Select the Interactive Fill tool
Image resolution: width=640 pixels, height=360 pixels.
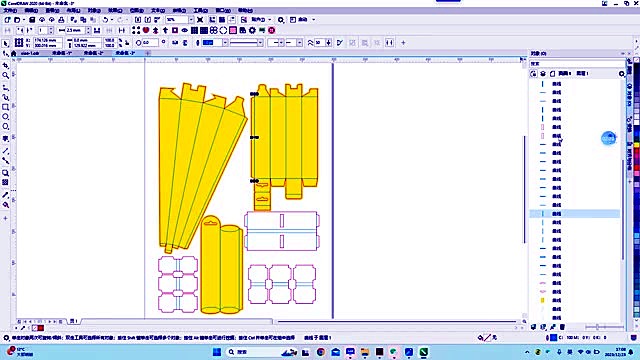tap(5, 205)
